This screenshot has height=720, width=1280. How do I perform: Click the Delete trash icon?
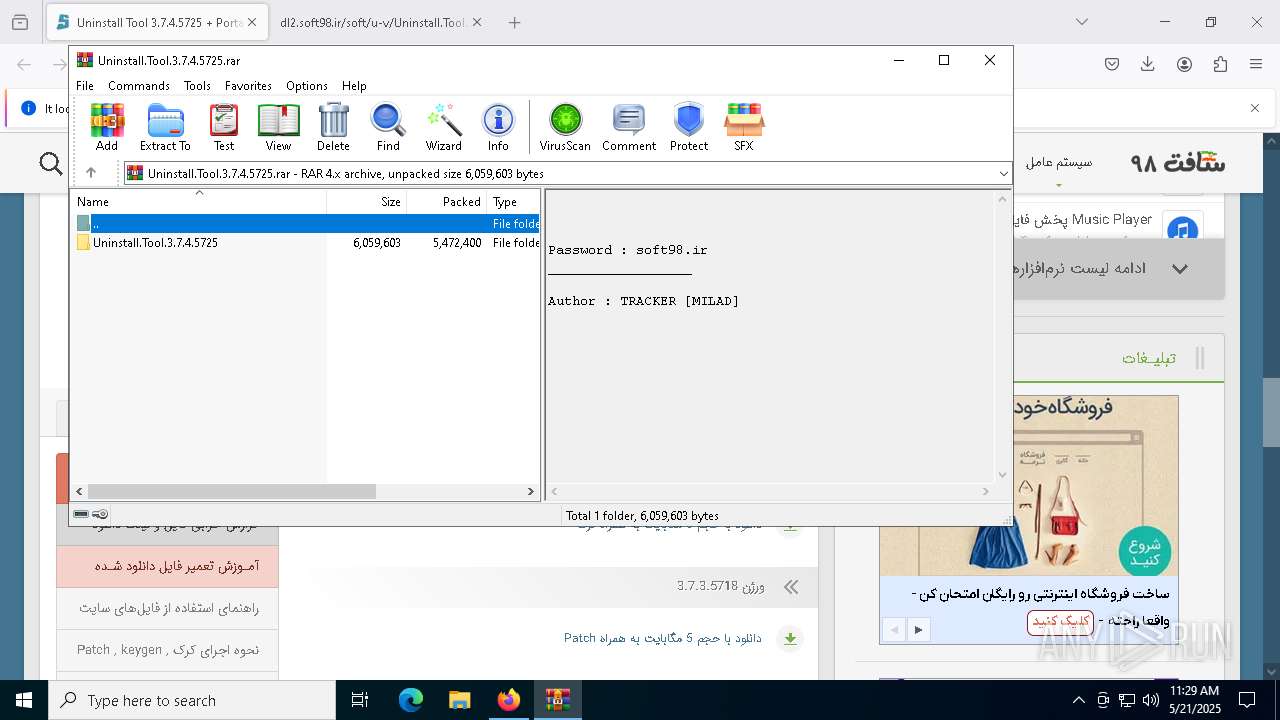(333, 127)
